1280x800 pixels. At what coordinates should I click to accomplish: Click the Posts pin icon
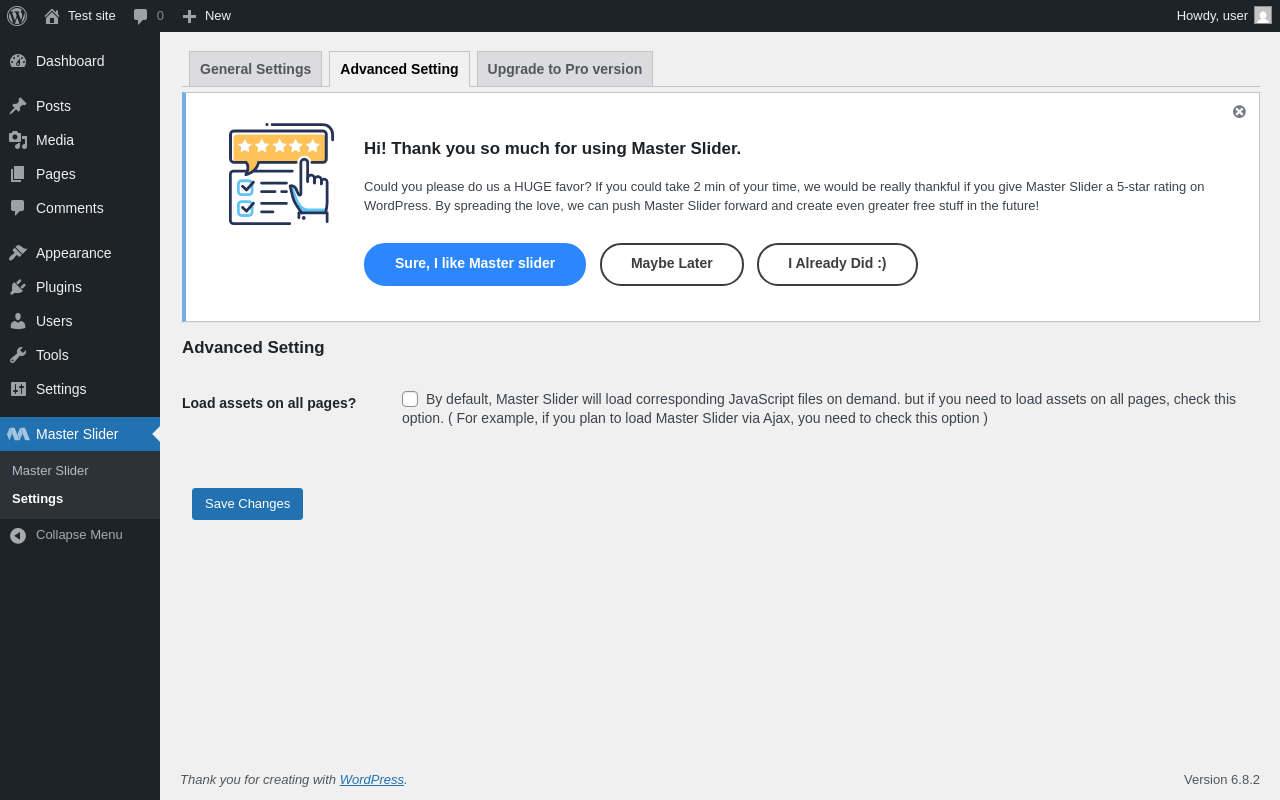pos(18,106)
